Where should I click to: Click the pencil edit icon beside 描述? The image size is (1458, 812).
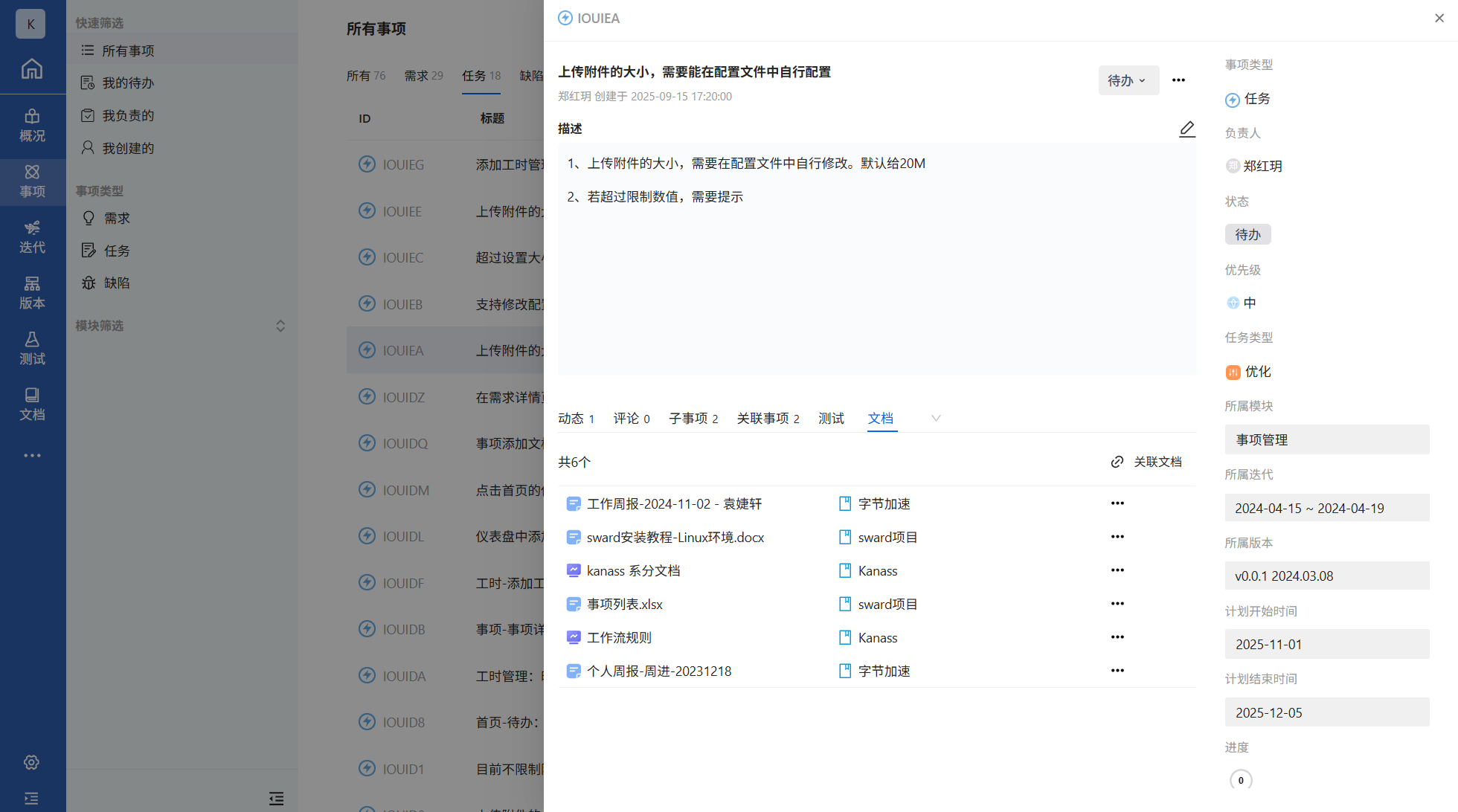1186,129
